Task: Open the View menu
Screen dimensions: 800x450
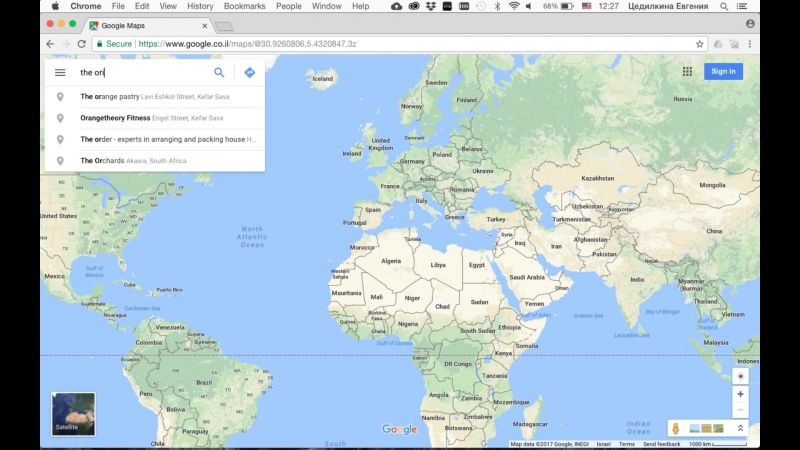Action: [x=168, y=6]
